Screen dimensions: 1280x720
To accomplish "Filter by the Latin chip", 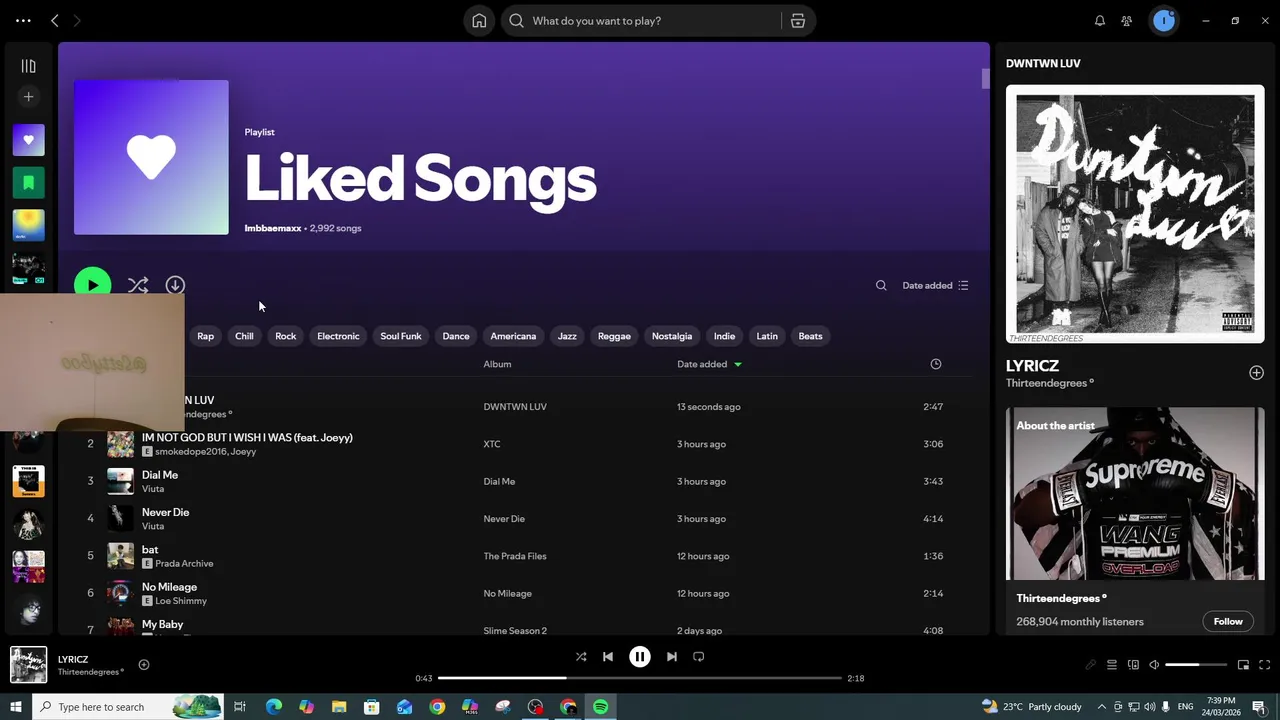I will [767, 336].
